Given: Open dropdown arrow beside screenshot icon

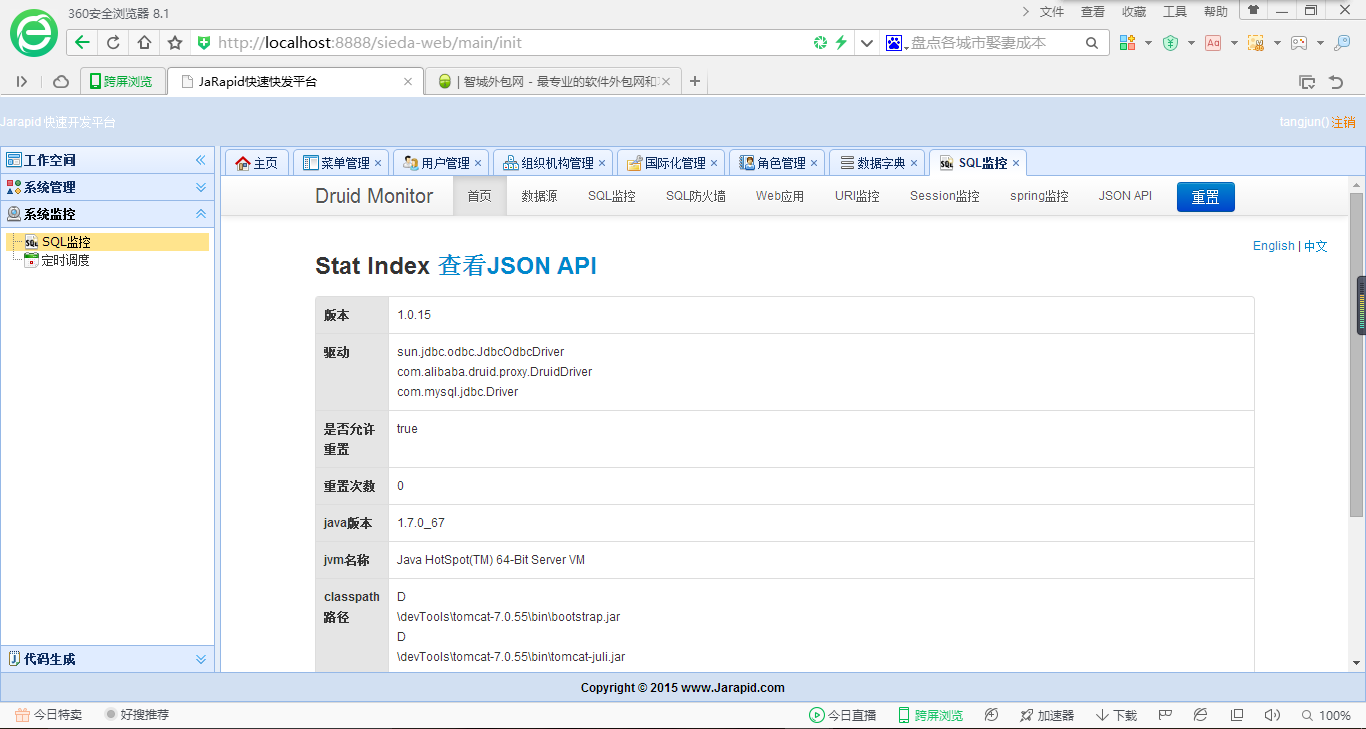Looking at the screenshot, I should coord(1277,43).
